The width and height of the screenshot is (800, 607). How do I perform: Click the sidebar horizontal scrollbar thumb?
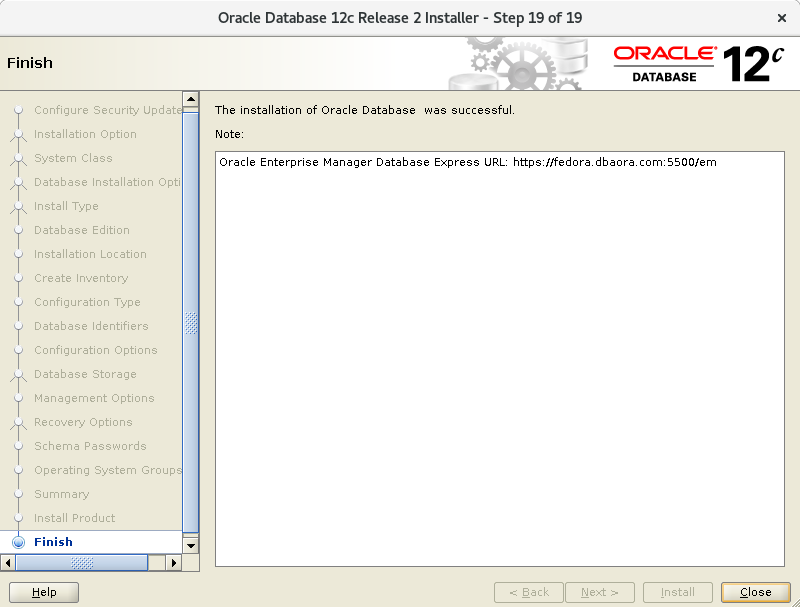[82, 563]
